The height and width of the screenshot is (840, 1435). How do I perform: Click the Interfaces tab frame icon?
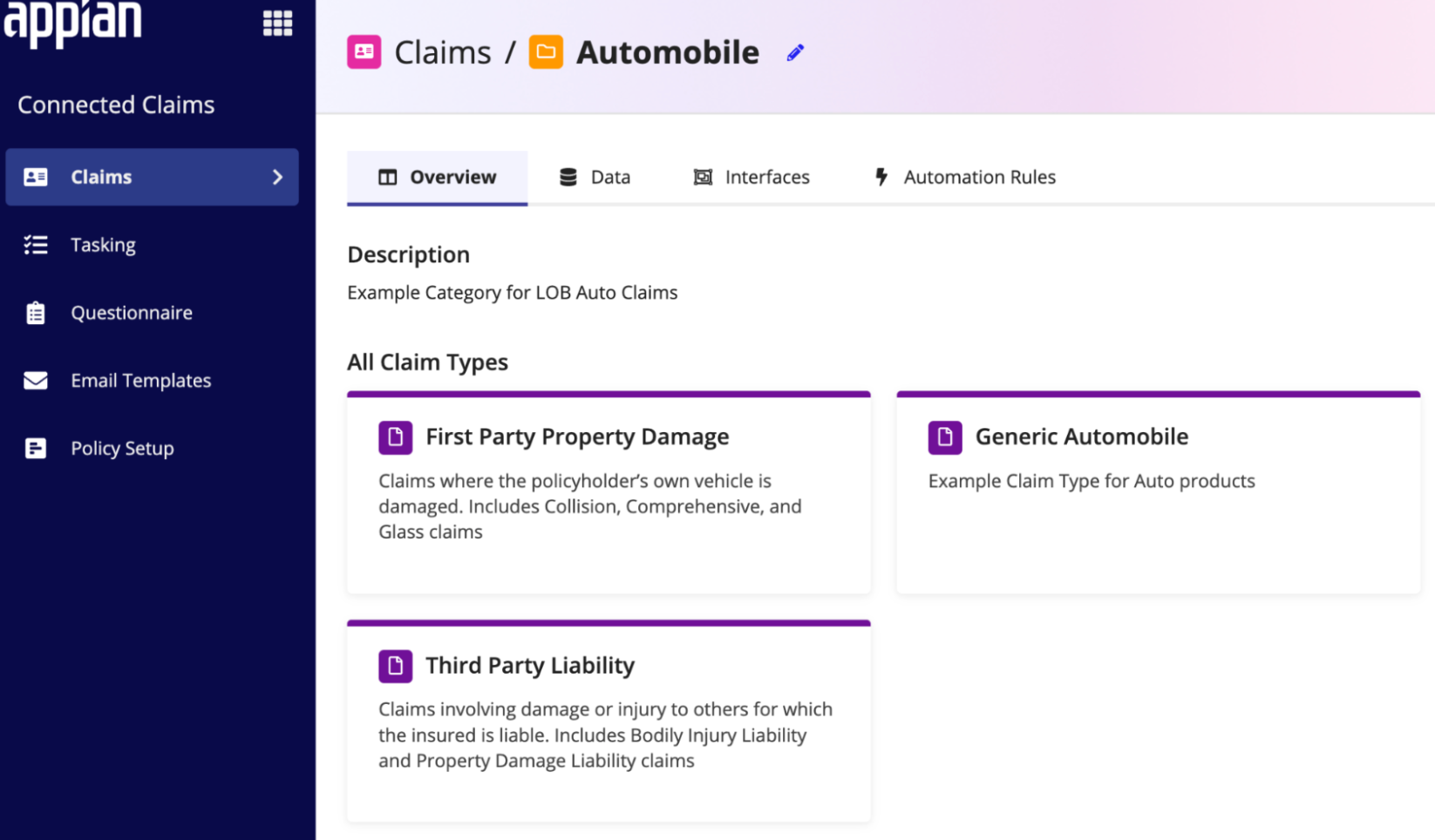703,178
